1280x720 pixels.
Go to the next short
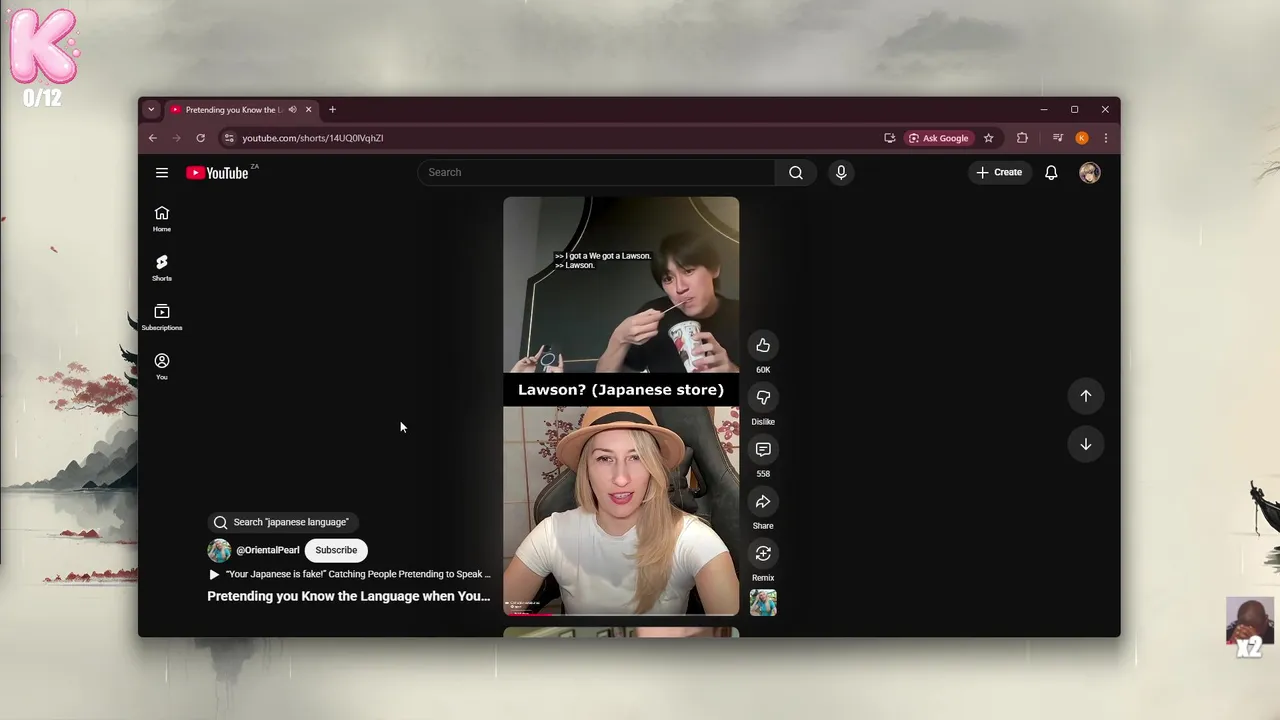(1085, 444)
